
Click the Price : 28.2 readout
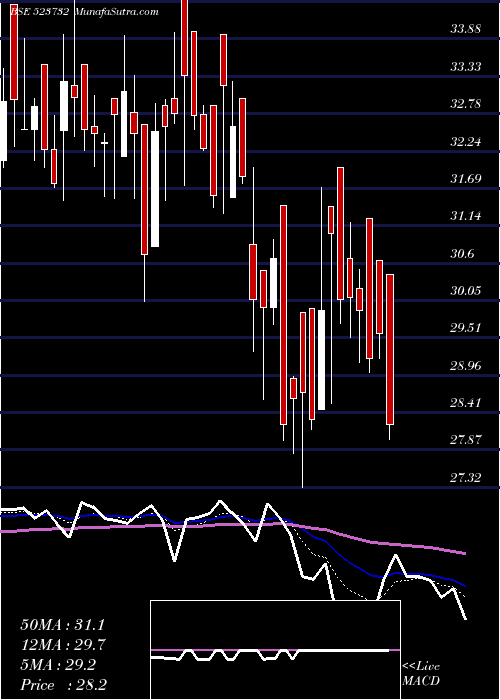[64, 685]
